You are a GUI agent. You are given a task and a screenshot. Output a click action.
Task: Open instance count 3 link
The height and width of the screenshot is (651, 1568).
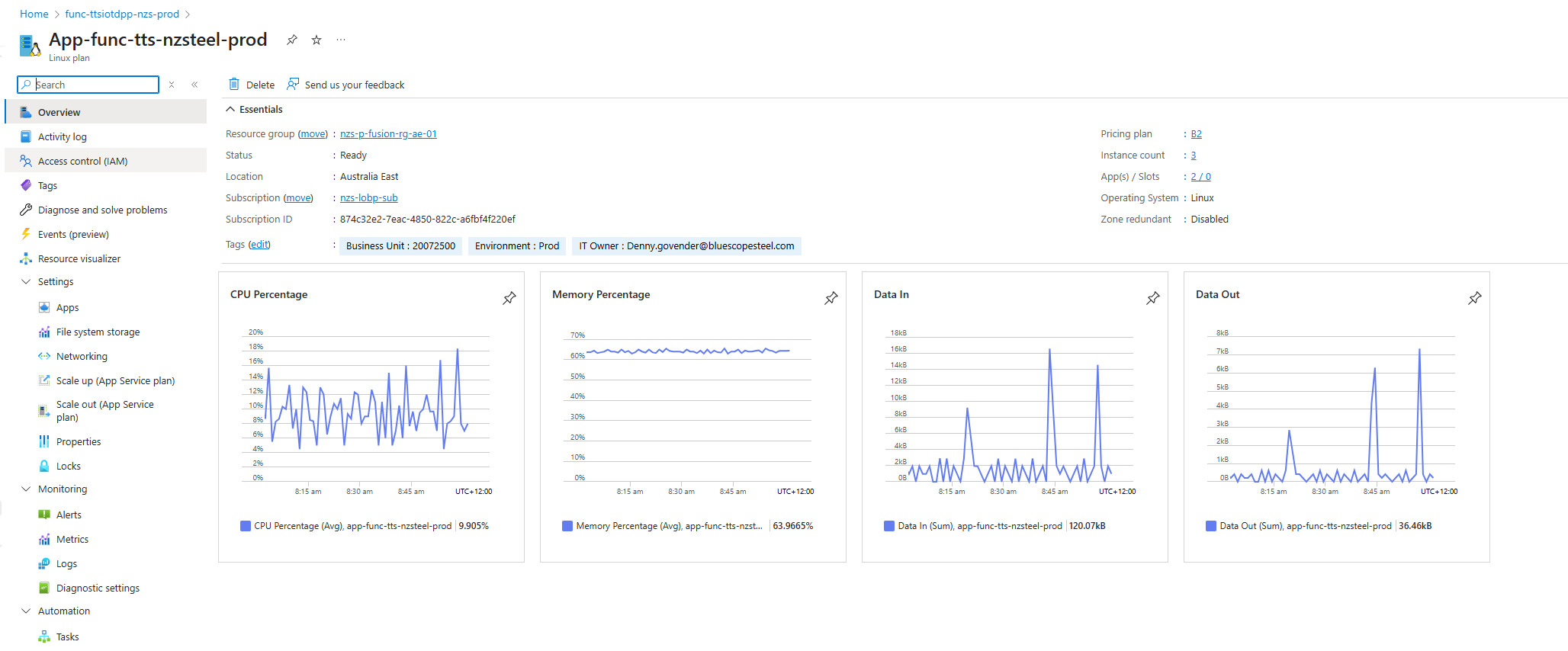pos(1194,155)
